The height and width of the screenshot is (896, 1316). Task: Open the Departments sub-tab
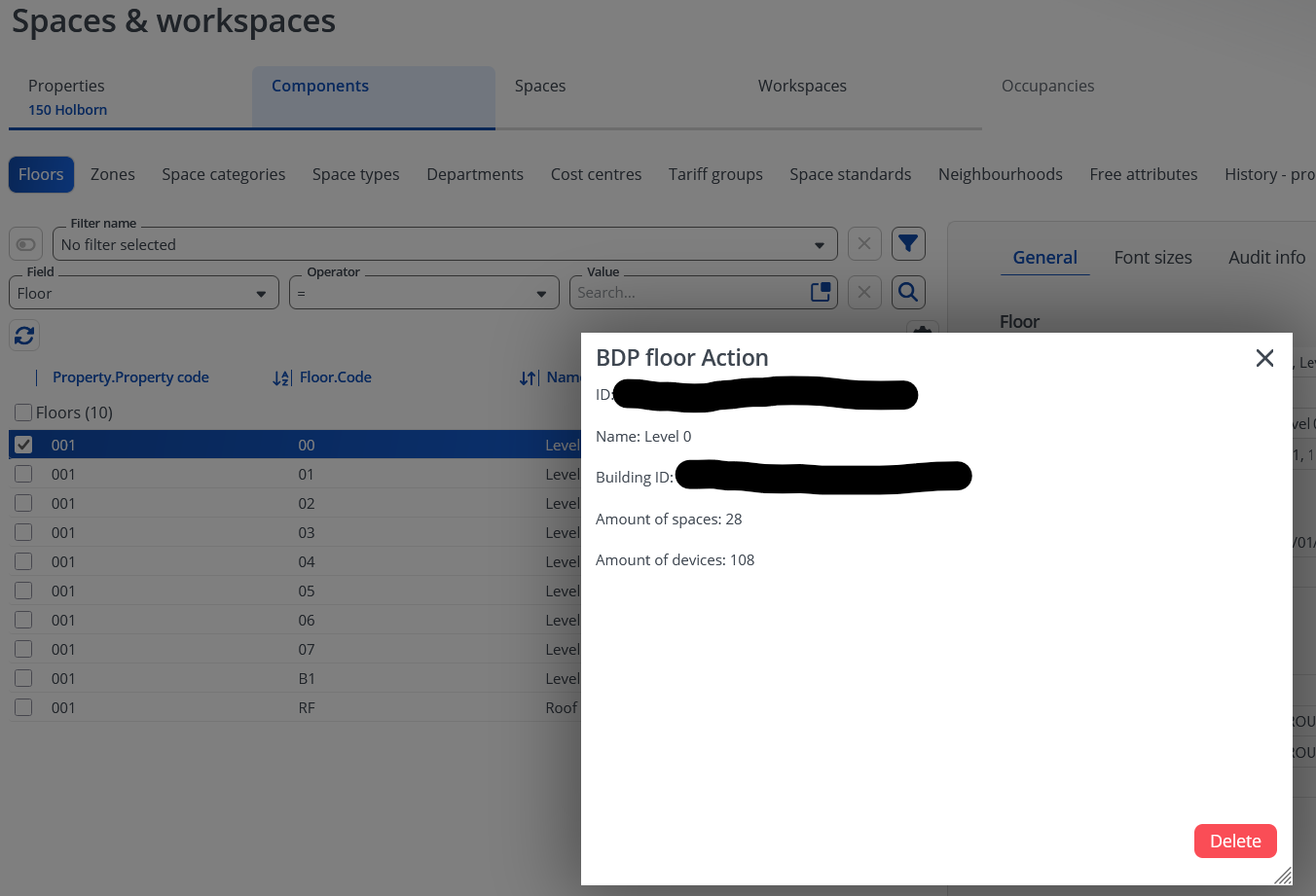475,174
